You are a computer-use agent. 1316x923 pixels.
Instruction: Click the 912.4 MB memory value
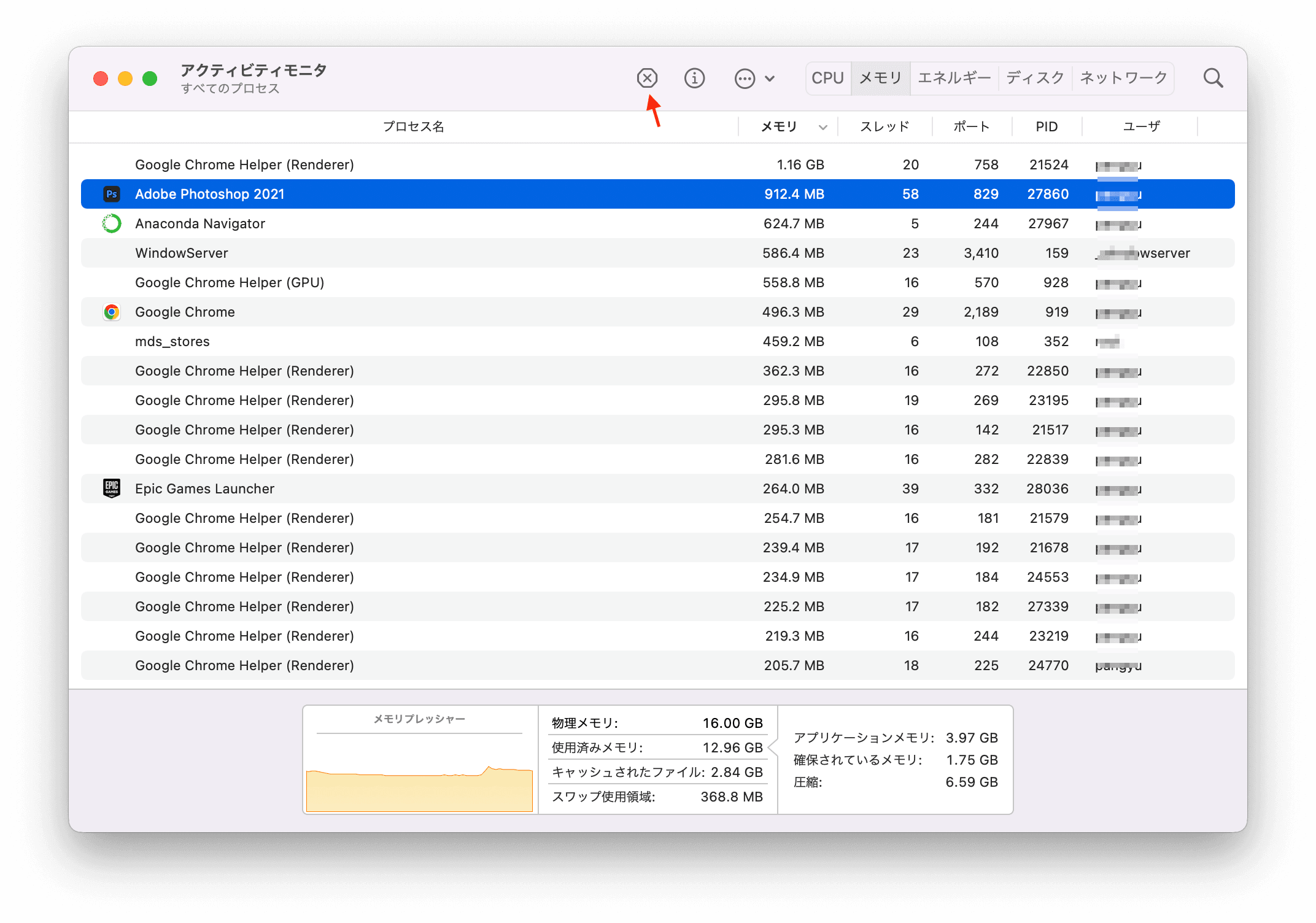pos(794,194)
